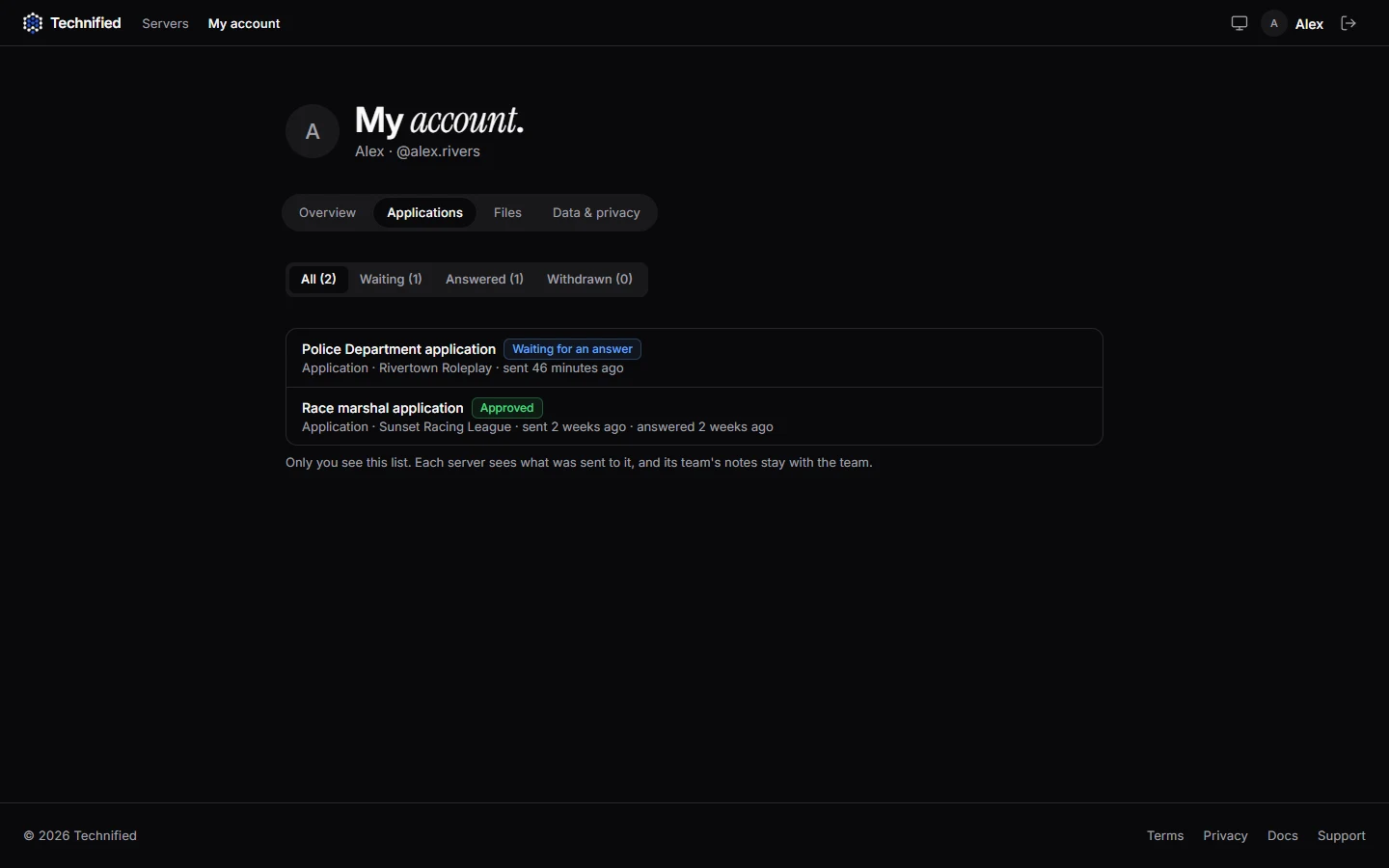Open the Docs footer link
The width and height of the screenshot is (1389, 868).
(1282, 835)
